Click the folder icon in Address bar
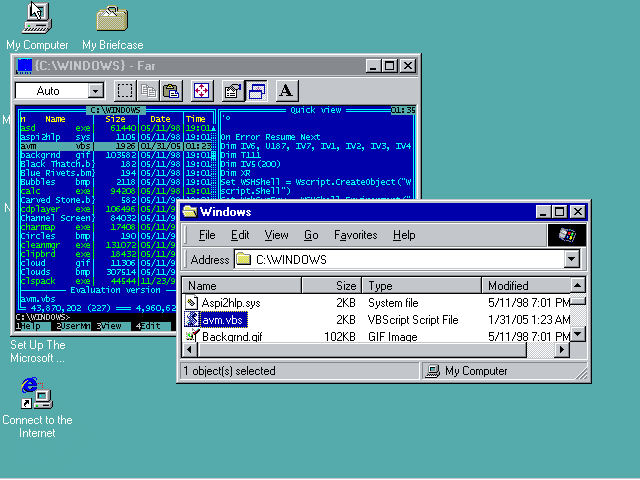This screenshot has width=640, height=480. pyautogui.click(x=244, y=259)
